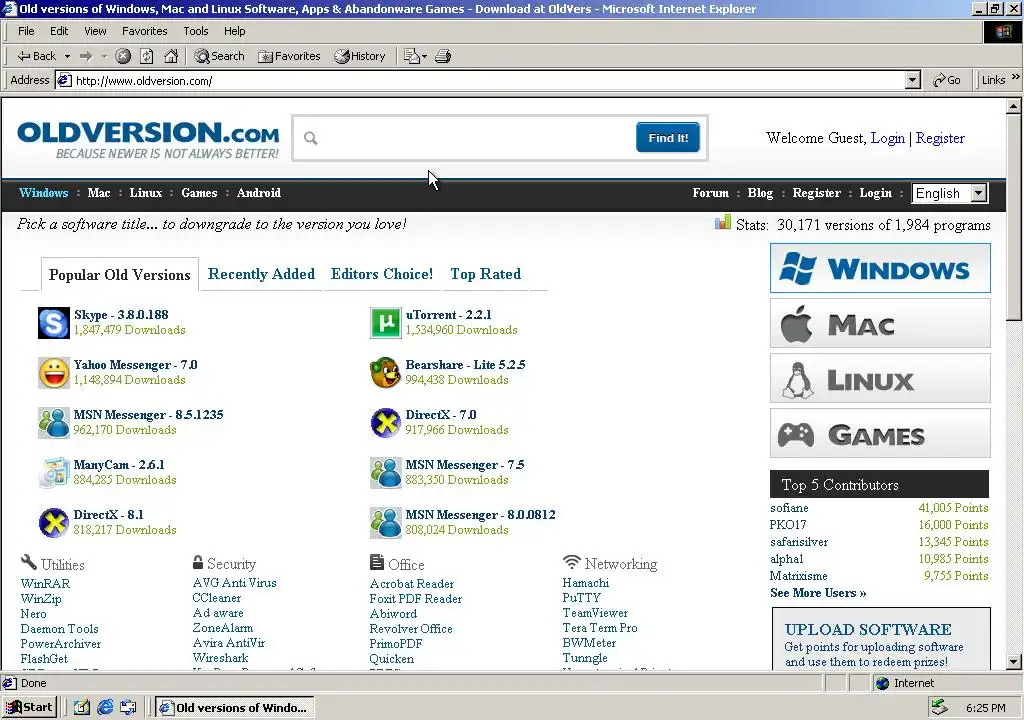Switch to the Editors Choice! tab

click(x=381, y=274)
